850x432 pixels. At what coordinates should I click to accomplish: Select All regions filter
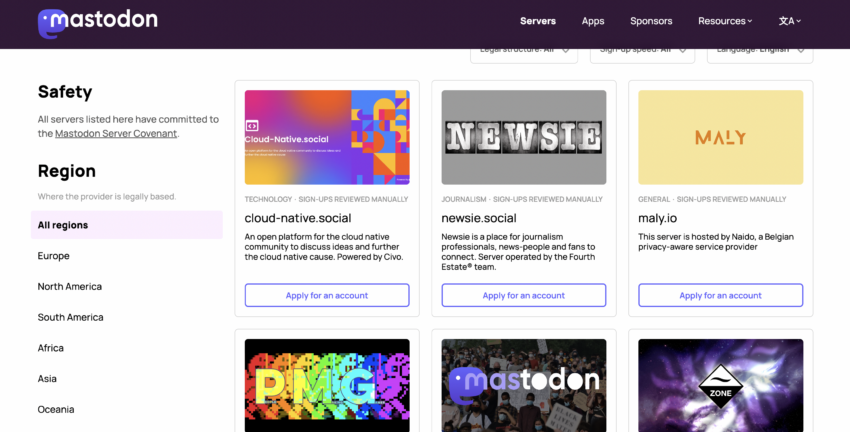(x=127, y=225)
